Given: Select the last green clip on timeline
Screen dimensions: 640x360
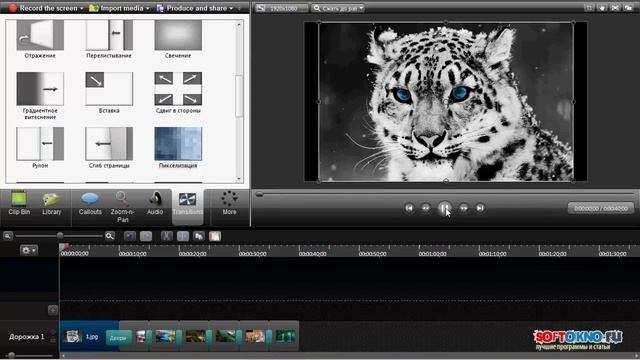Looking at the screenshot, I should pyautogui.click(x=285, y=336).
